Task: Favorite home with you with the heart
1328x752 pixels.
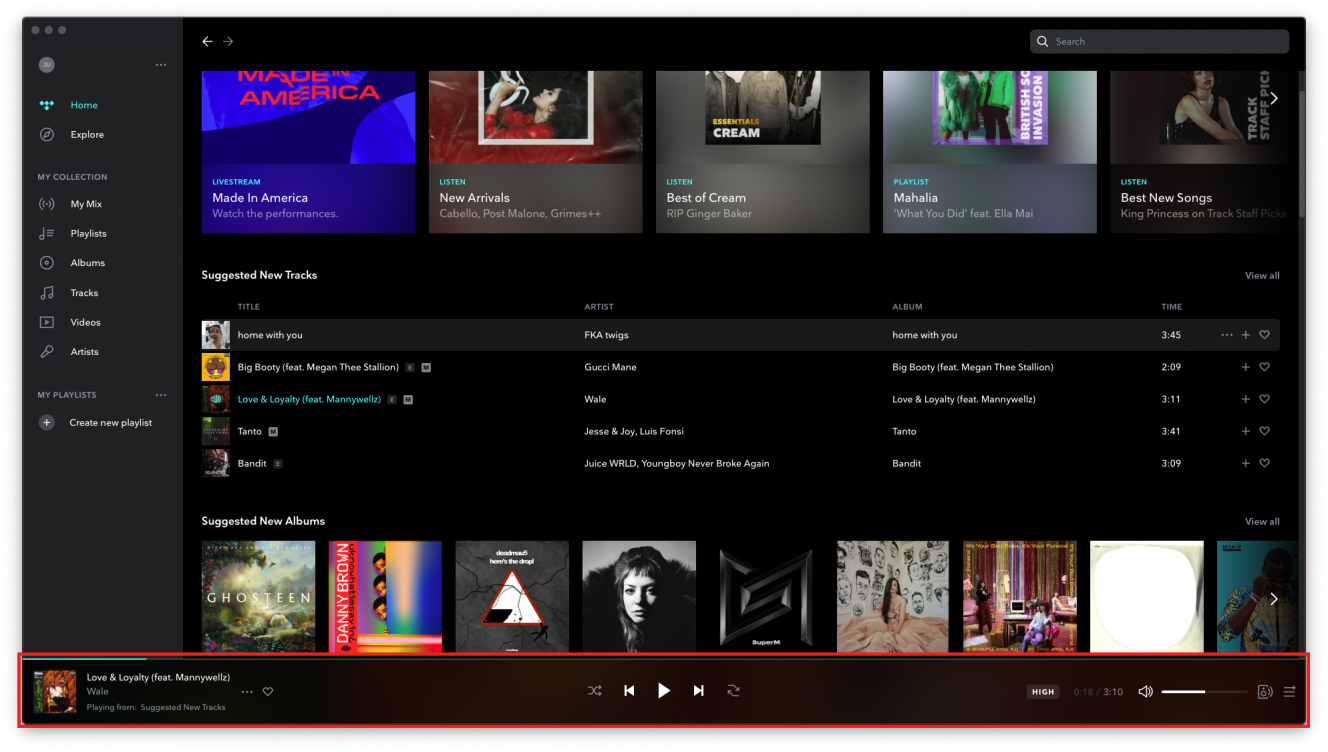Action: pos(1264,335)
